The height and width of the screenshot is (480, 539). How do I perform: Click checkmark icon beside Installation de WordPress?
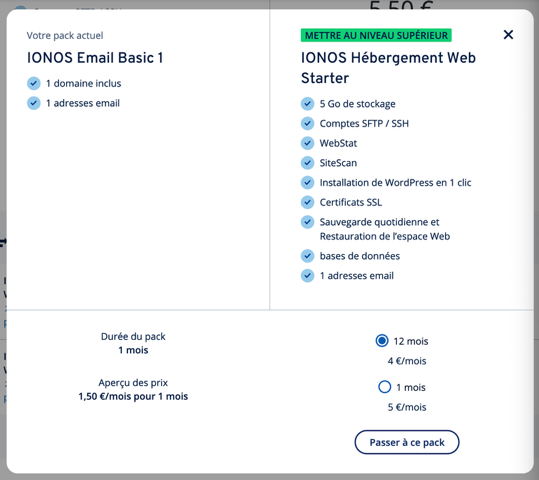click(x=307, y=183)
